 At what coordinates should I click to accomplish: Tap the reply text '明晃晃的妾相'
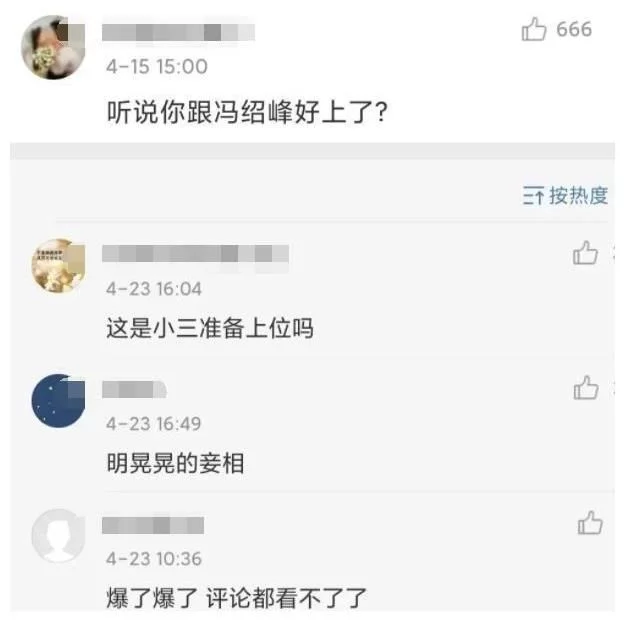pyautogui.click(x=175, y=463)
